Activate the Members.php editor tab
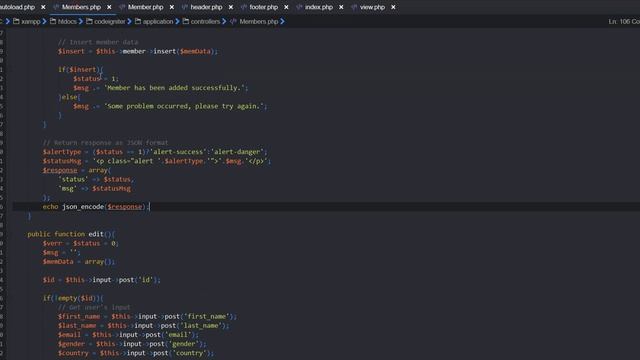 81,7
